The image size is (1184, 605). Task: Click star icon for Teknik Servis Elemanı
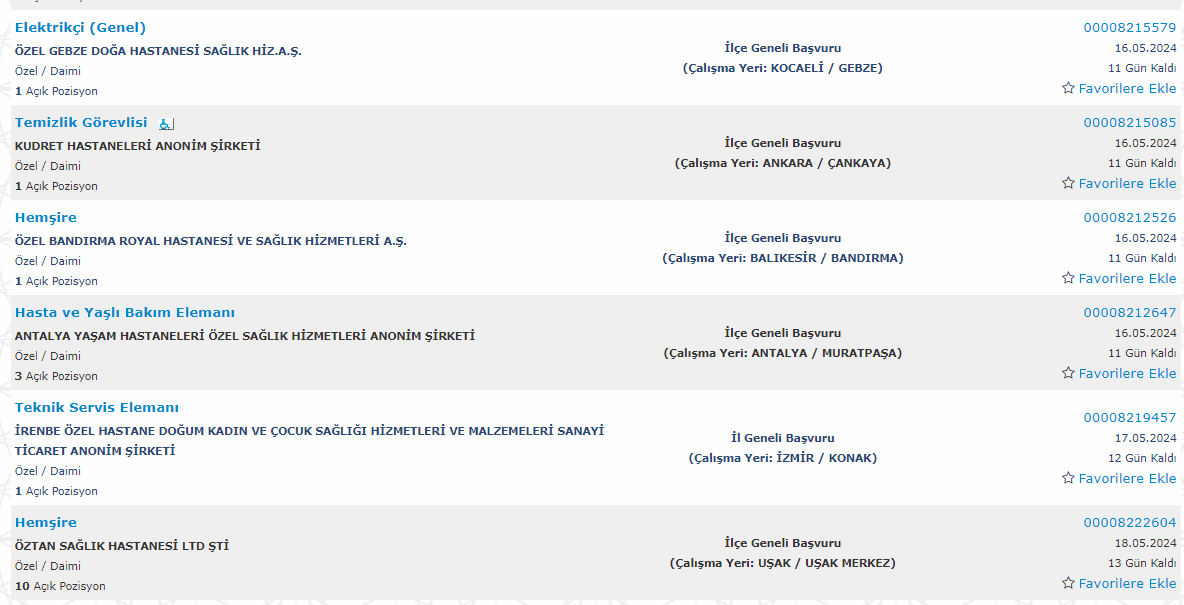(x=1068, y=478)
